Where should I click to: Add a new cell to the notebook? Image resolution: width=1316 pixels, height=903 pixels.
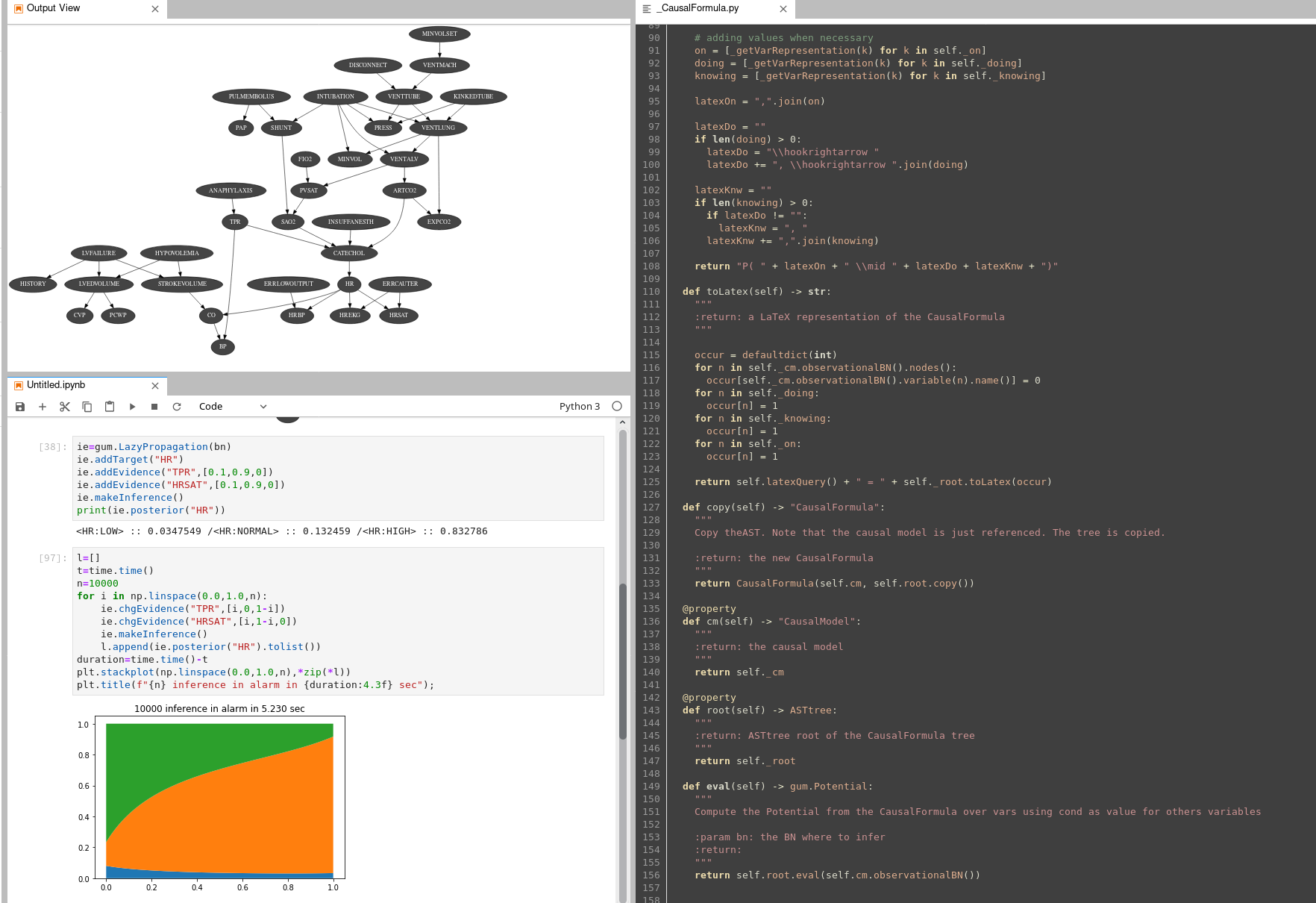(x=43, y=406)
